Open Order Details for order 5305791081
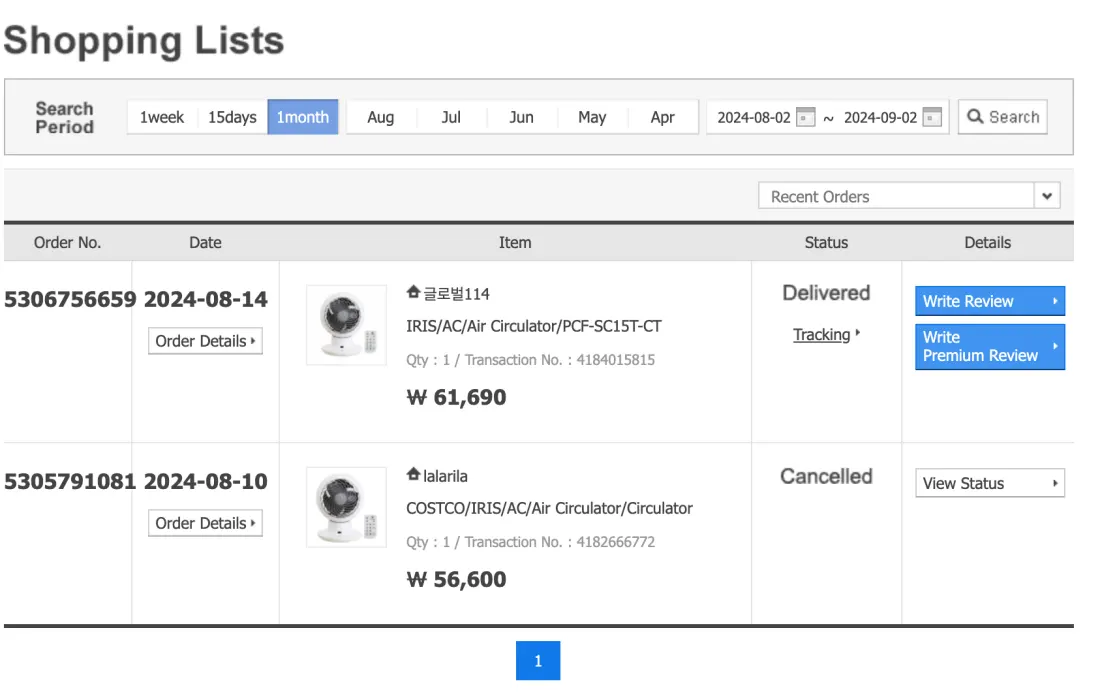This screenshot has height=692, width=1100. tap(205, 523)
